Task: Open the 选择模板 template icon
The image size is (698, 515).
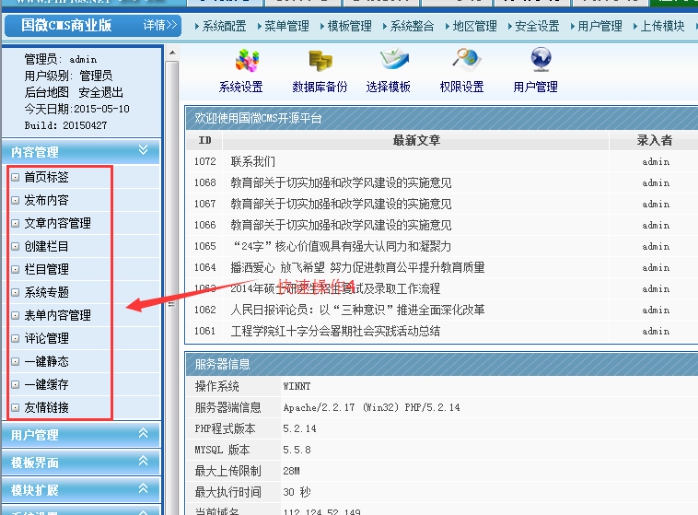Action: pyautogui.click(x=388, y=63)
